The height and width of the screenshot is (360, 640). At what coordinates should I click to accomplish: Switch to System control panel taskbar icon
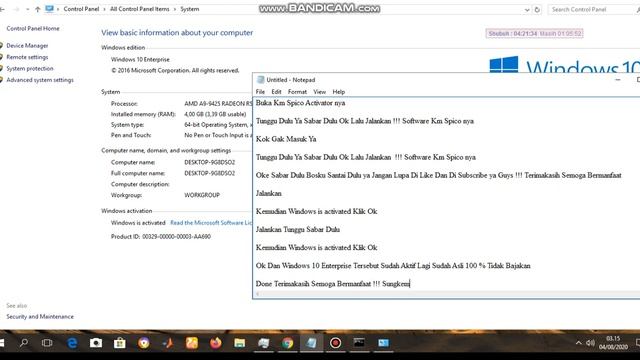[383, 343]
